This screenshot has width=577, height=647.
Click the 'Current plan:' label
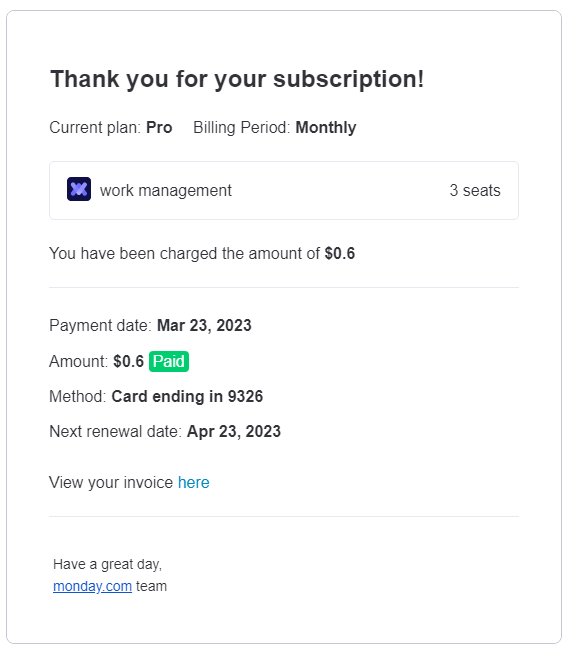[95, 128]
